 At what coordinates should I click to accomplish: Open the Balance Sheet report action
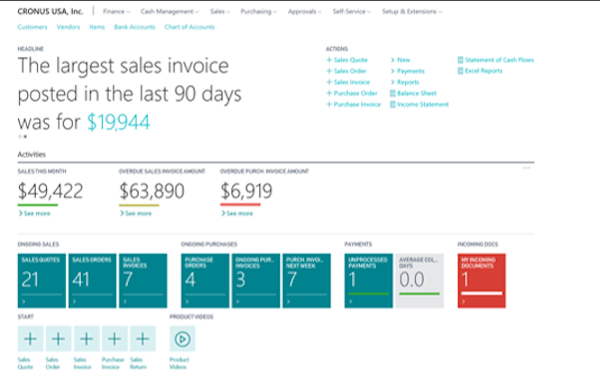click(413, 93)
